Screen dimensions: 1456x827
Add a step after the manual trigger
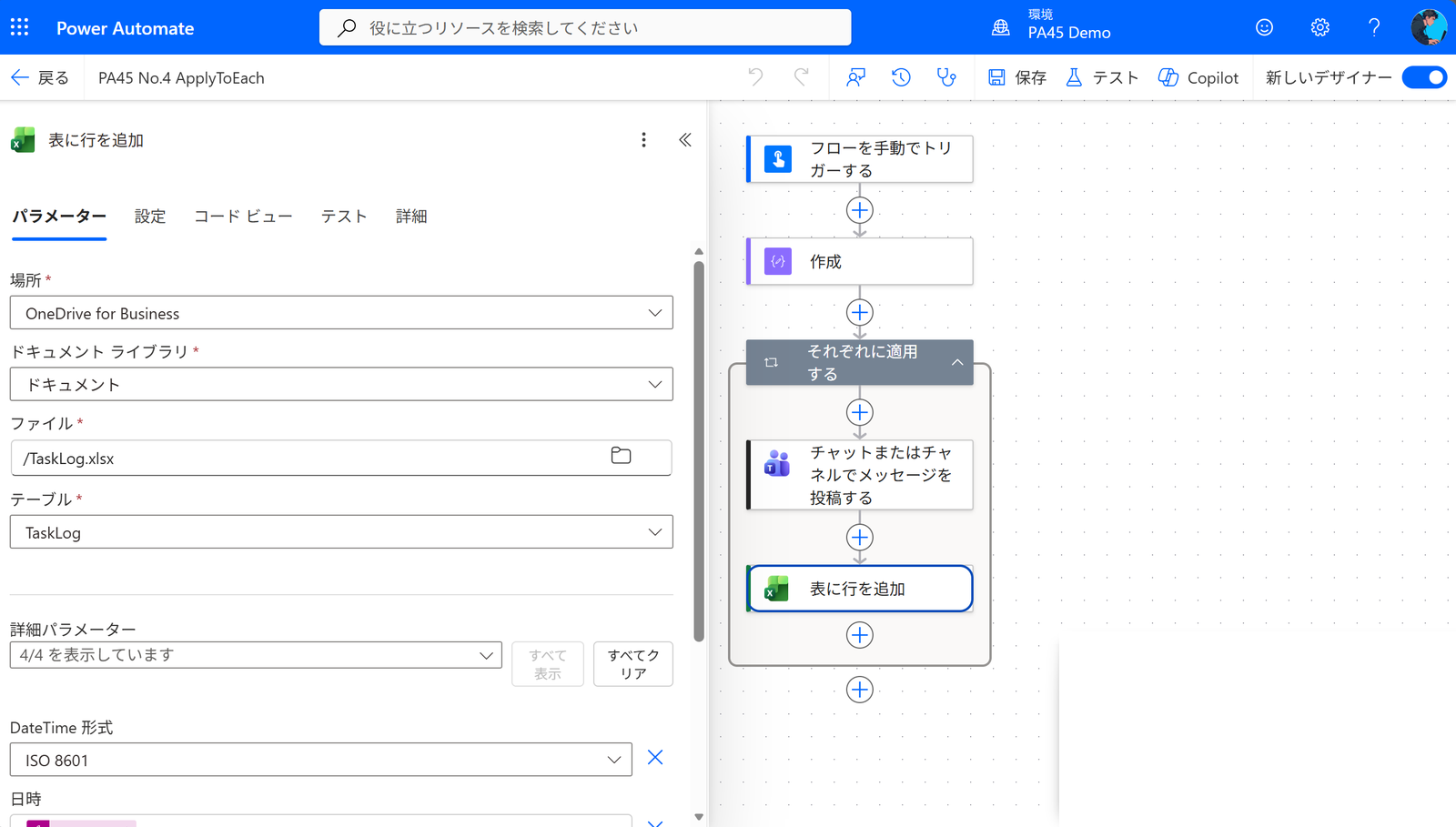pos(860,210)
